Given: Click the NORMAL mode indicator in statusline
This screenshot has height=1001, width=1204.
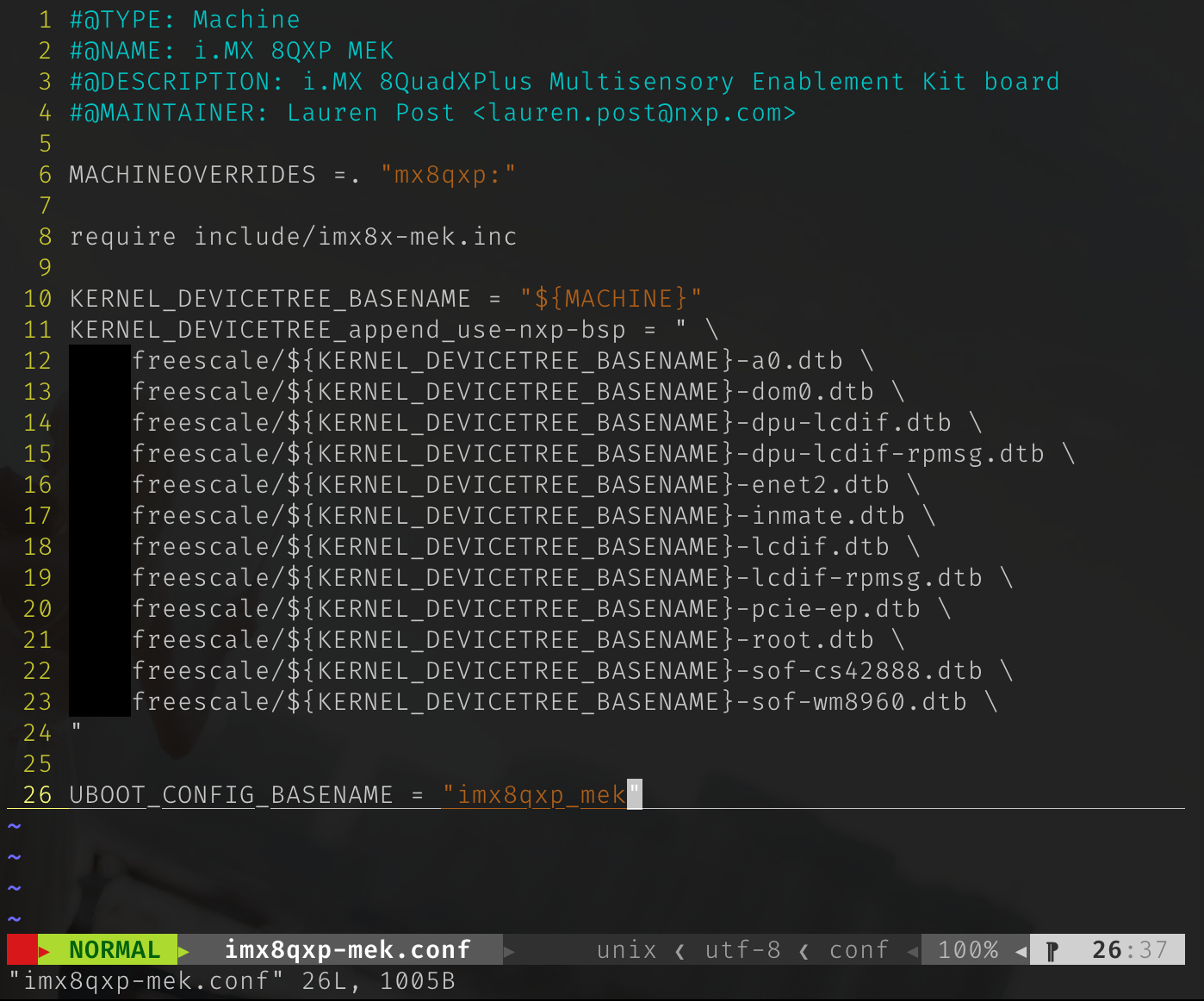Looking at the screenshot, I should coord(115,949).
